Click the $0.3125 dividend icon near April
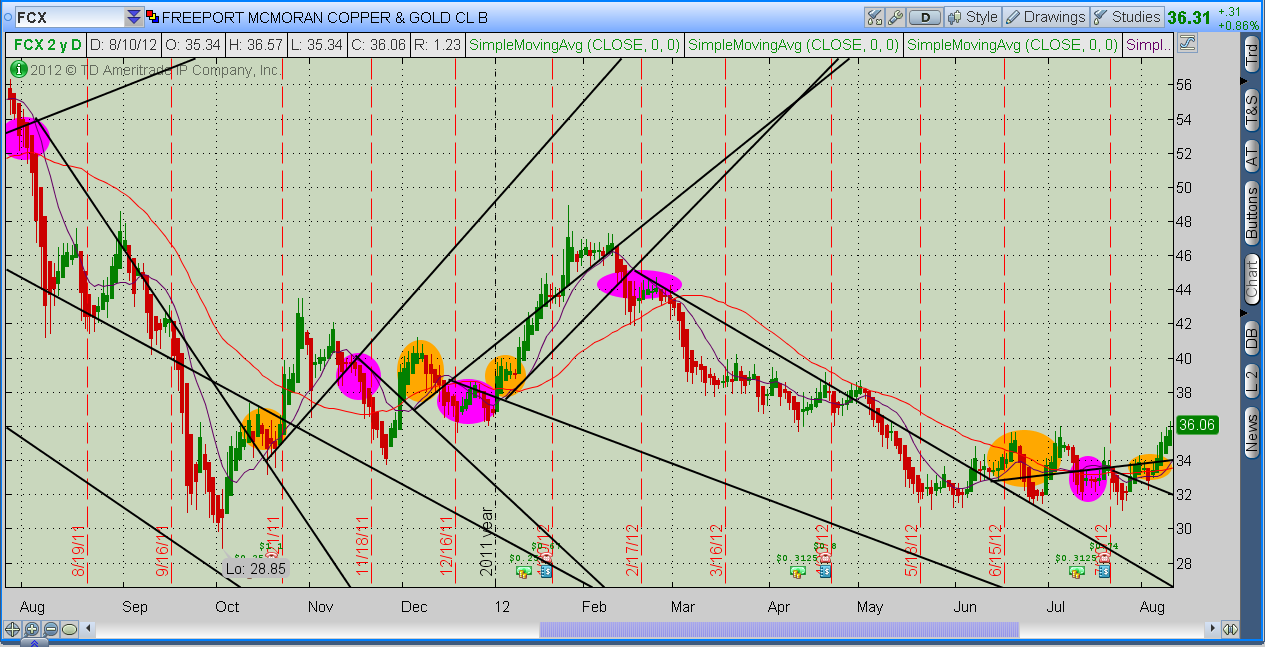The height and width of the screenshot is (647, 1265). tap(797, 572)
